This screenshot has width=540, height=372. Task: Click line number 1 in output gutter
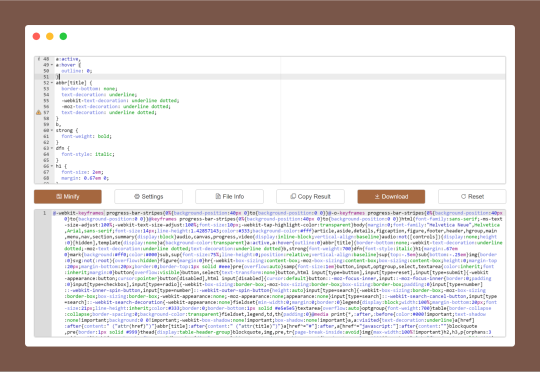(x=44, y=213)
